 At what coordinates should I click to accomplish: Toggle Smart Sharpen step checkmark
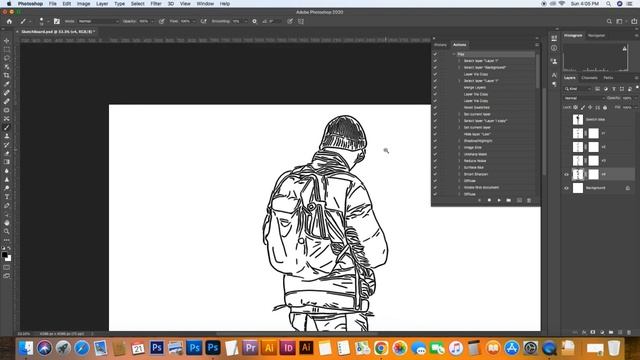tap(435, 174)
